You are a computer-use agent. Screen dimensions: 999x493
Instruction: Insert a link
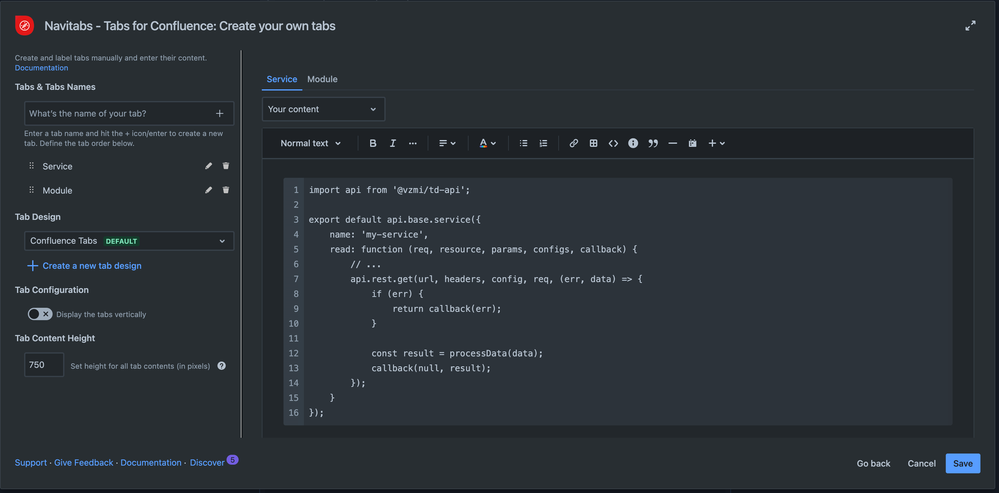(573, 143)
